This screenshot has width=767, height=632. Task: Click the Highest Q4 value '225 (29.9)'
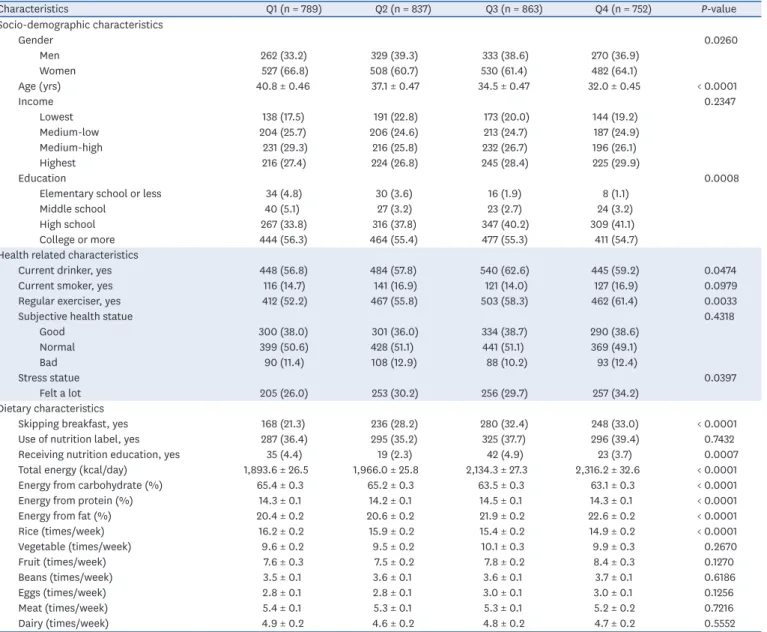[x=616, y=163]
